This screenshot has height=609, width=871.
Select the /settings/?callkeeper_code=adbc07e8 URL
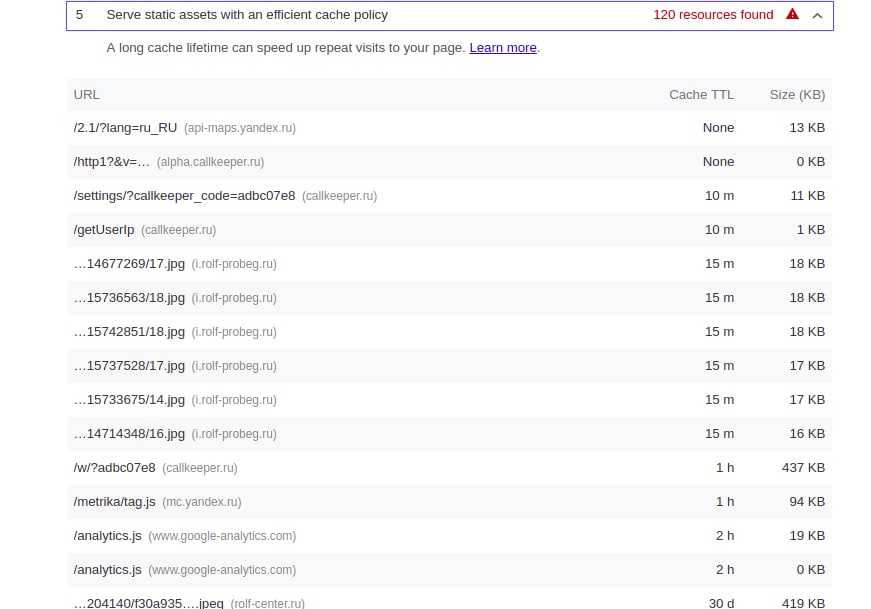coord(184,196)
